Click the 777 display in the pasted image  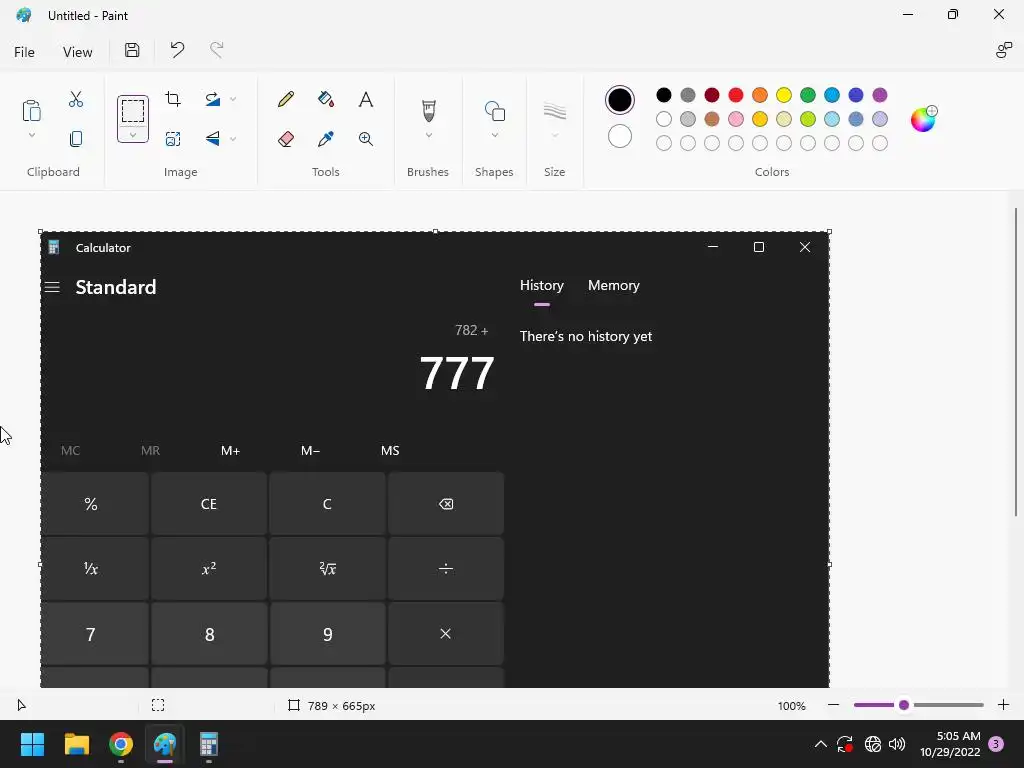[x=456, y=374]
